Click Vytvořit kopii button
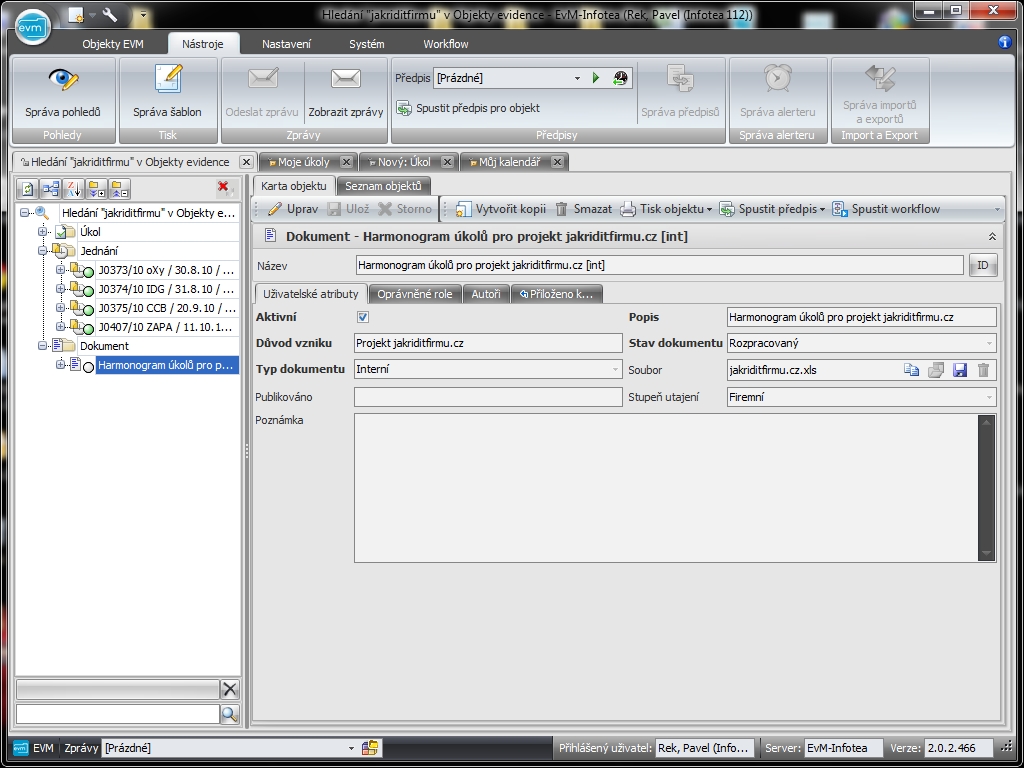This screenshot has height=768, width=1024. click(501, 209)
